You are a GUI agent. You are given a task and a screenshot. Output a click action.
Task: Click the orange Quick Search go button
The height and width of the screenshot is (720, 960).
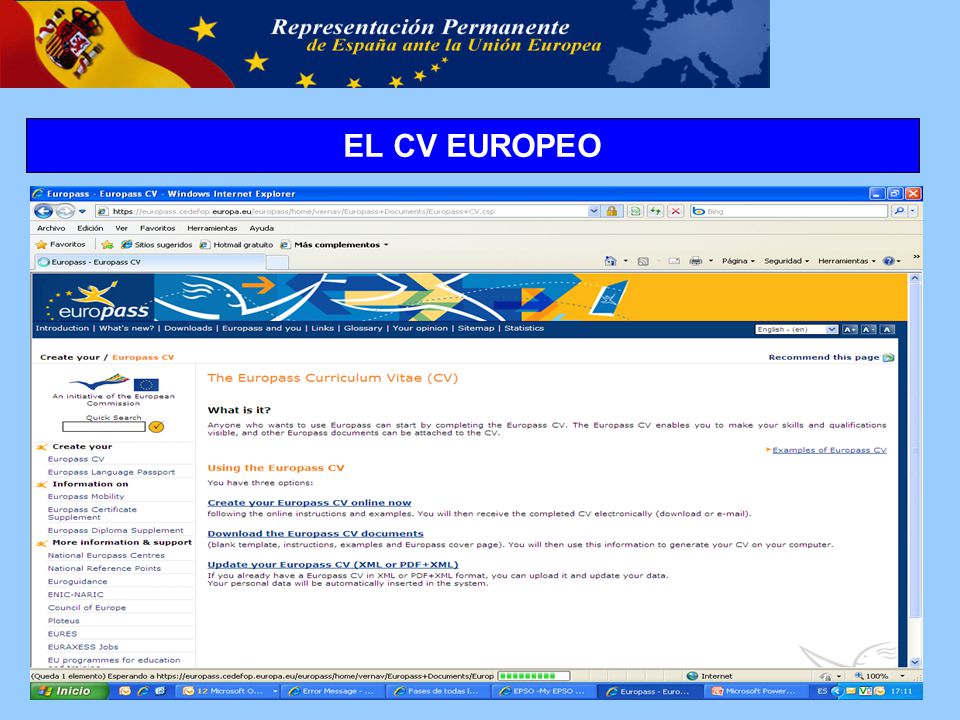pos(156,427)
